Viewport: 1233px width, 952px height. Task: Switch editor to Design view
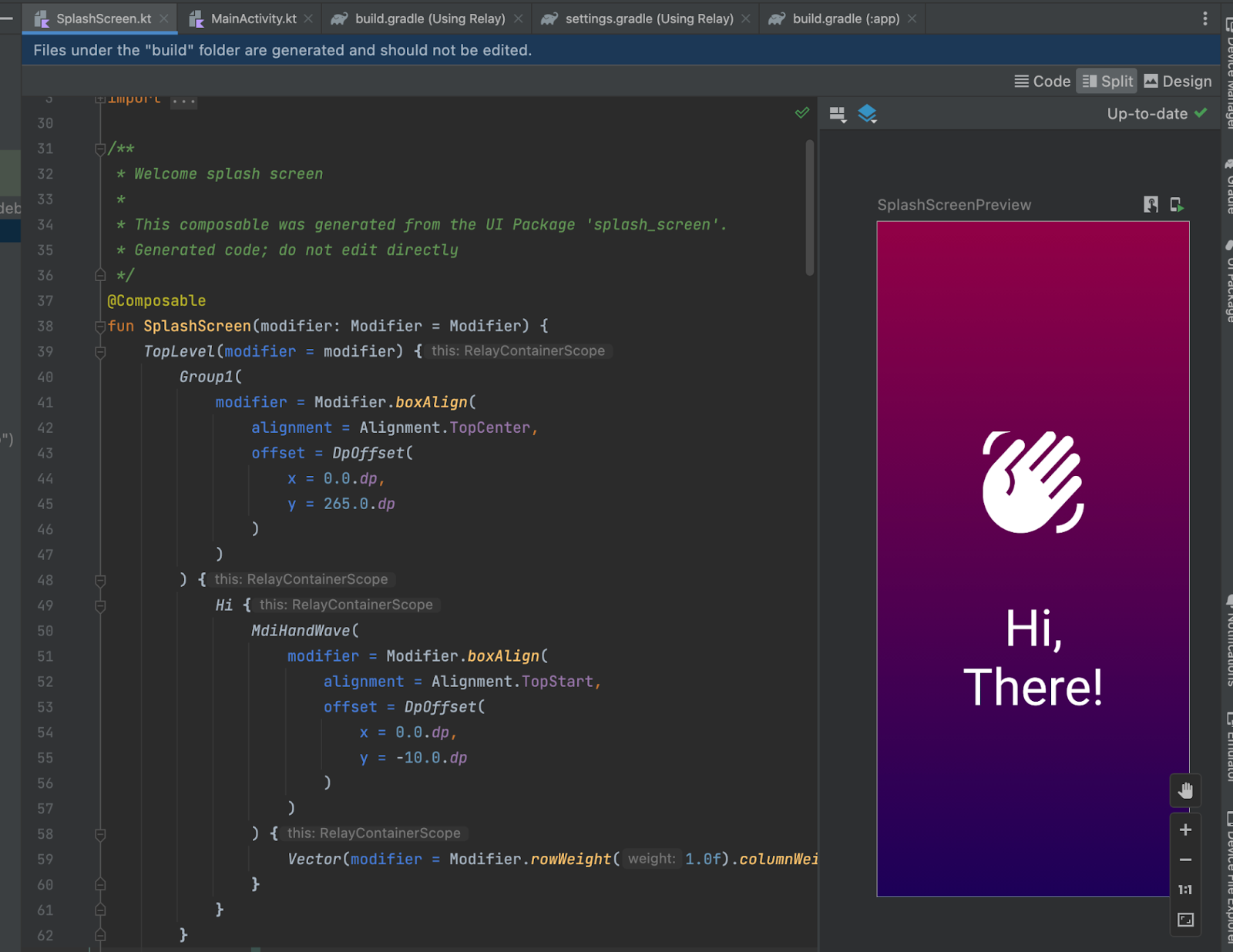click(x=1178, y=81)
